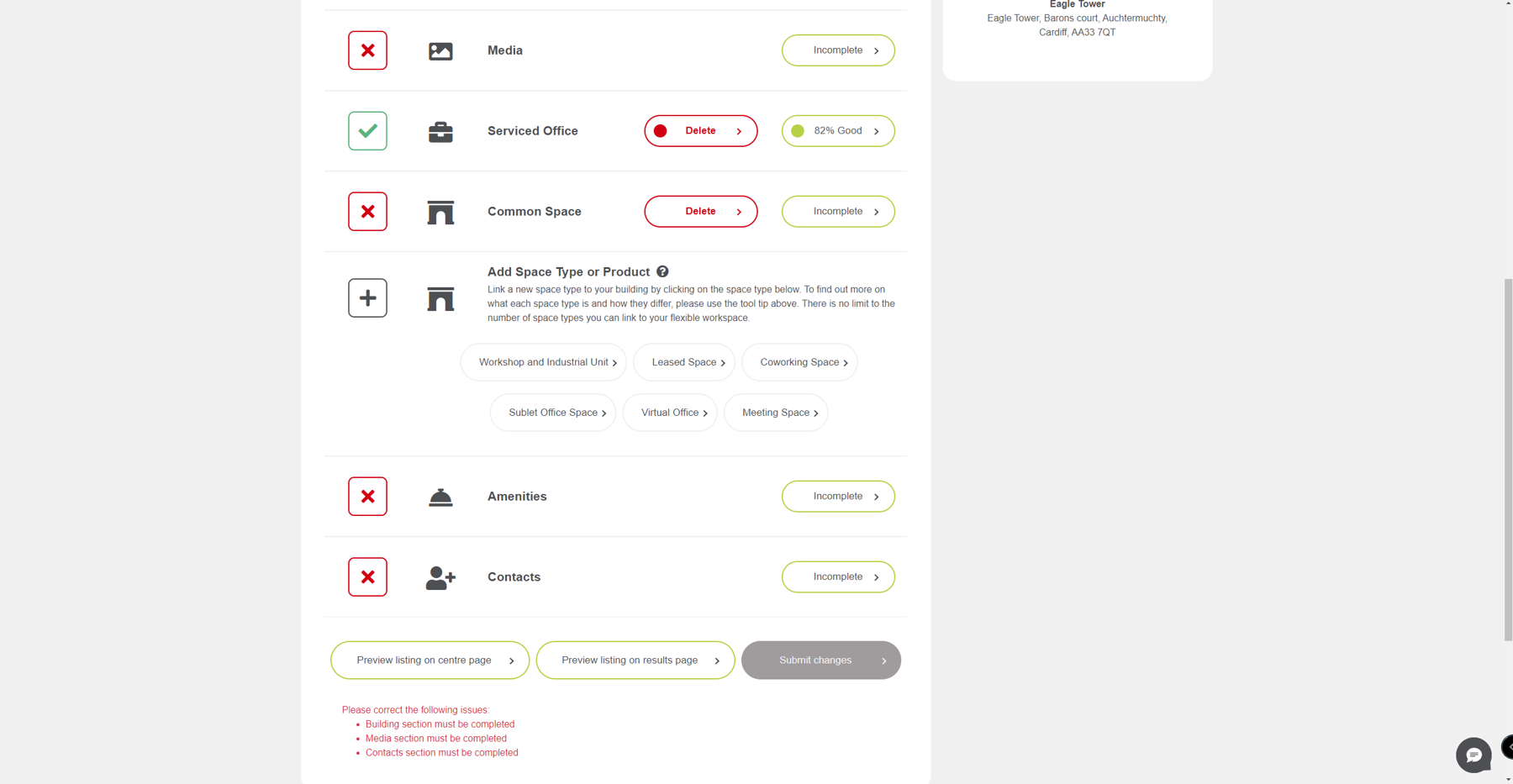This screenshot has width=1513, height=784.
Task: Click the red X beside Media
Action: [367, 50]
